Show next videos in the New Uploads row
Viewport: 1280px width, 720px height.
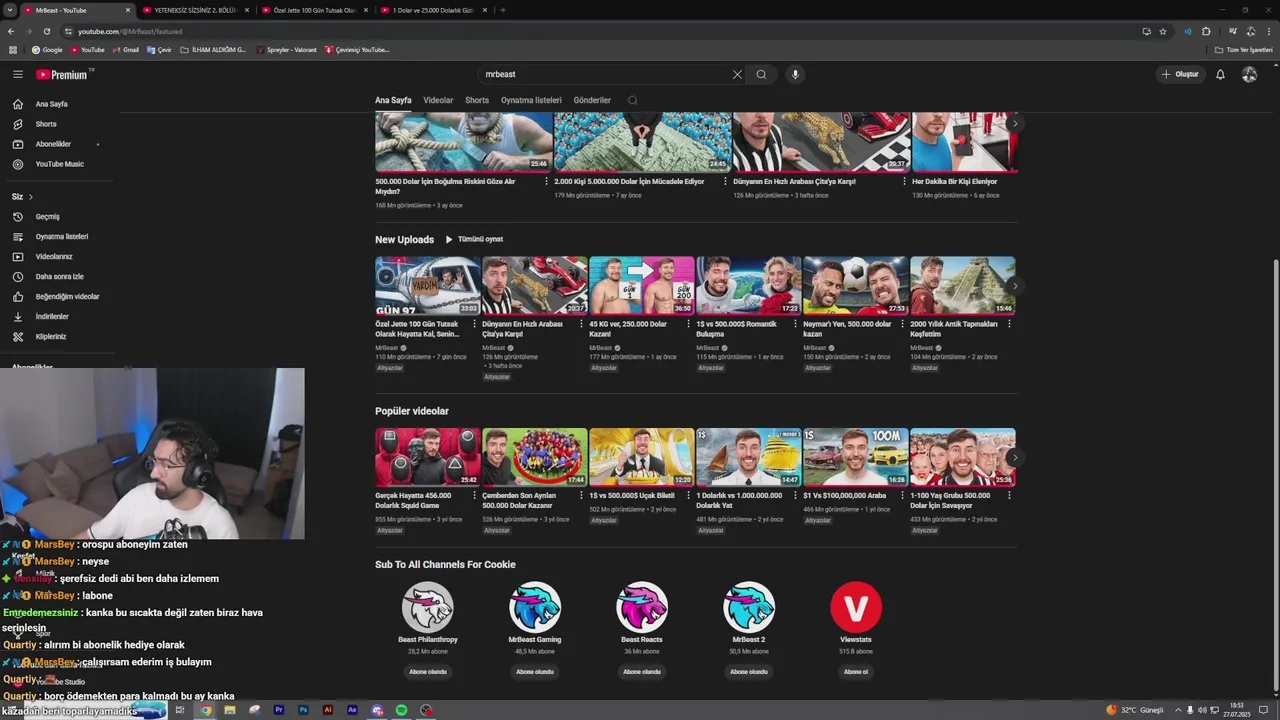pyautogui.click(x=1015, y=286)
